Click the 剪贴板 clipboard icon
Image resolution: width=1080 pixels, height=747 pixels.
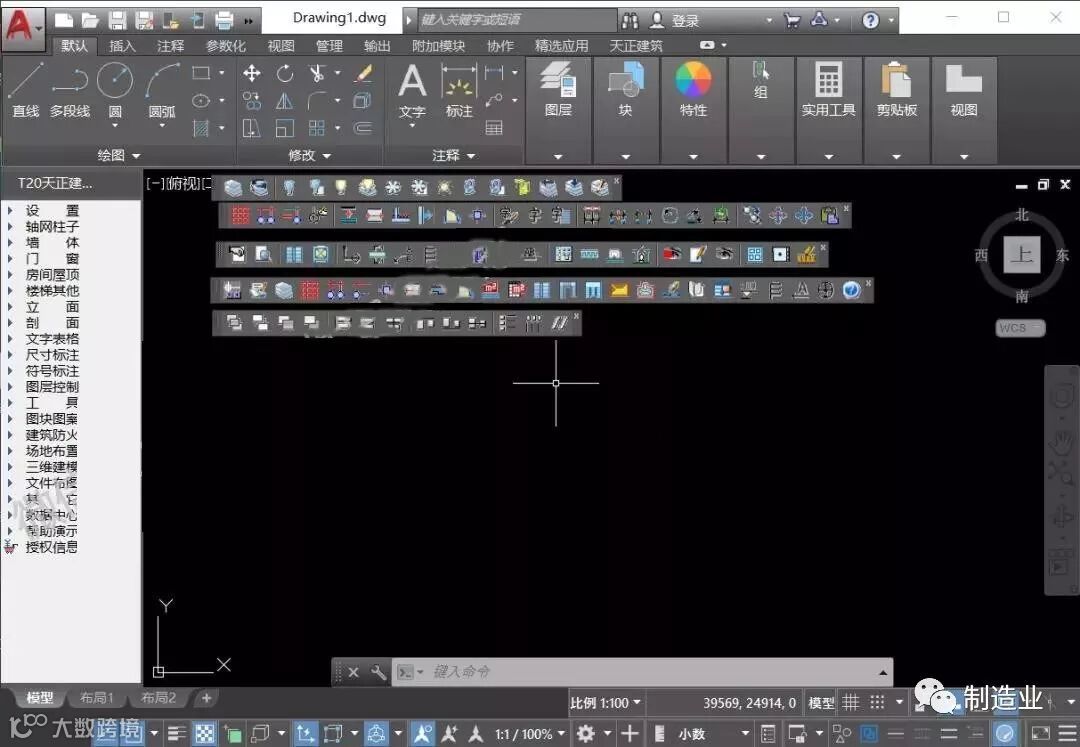click(x=896, y=90)
